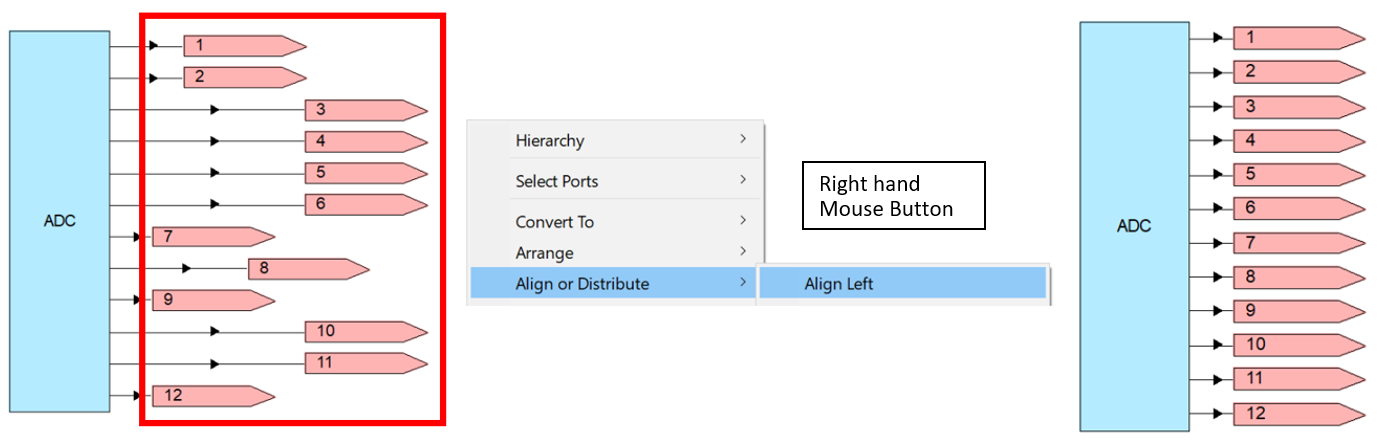1387x441 pixels.
Task: Click aligned port tag 1 on right
Action: [1298, 38]
